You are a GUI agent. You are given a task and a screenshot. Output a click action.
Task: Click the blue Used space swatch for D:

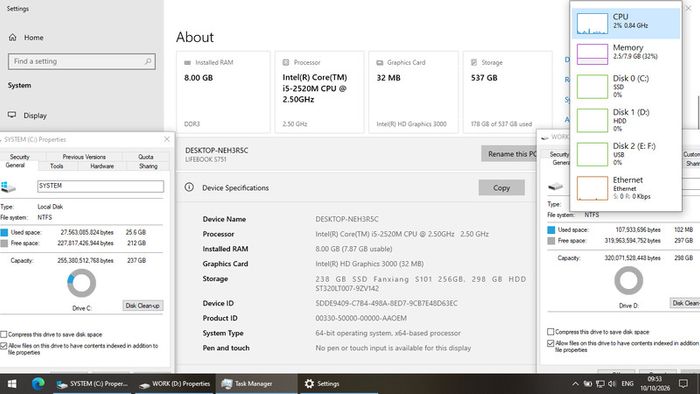pyautogui.click(x=551, y=230)
